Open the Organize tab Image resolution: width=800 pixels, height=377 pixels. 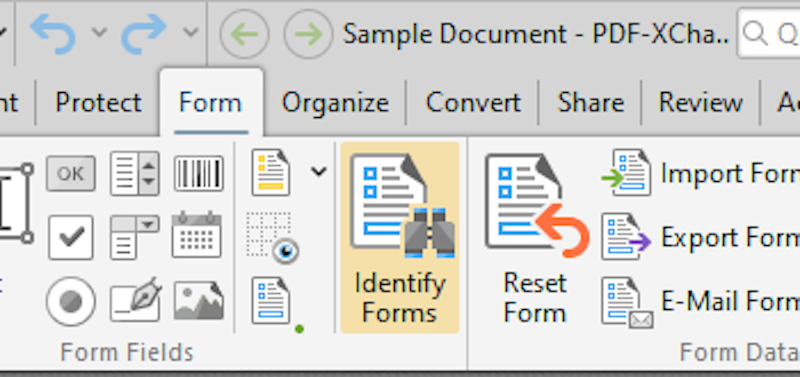coord(336,103)
